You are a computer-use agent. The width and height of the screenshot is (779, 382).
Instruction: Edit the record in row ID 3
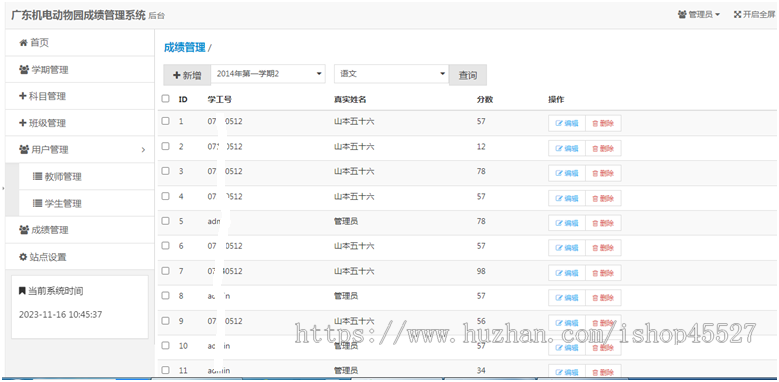pos(567,173)
